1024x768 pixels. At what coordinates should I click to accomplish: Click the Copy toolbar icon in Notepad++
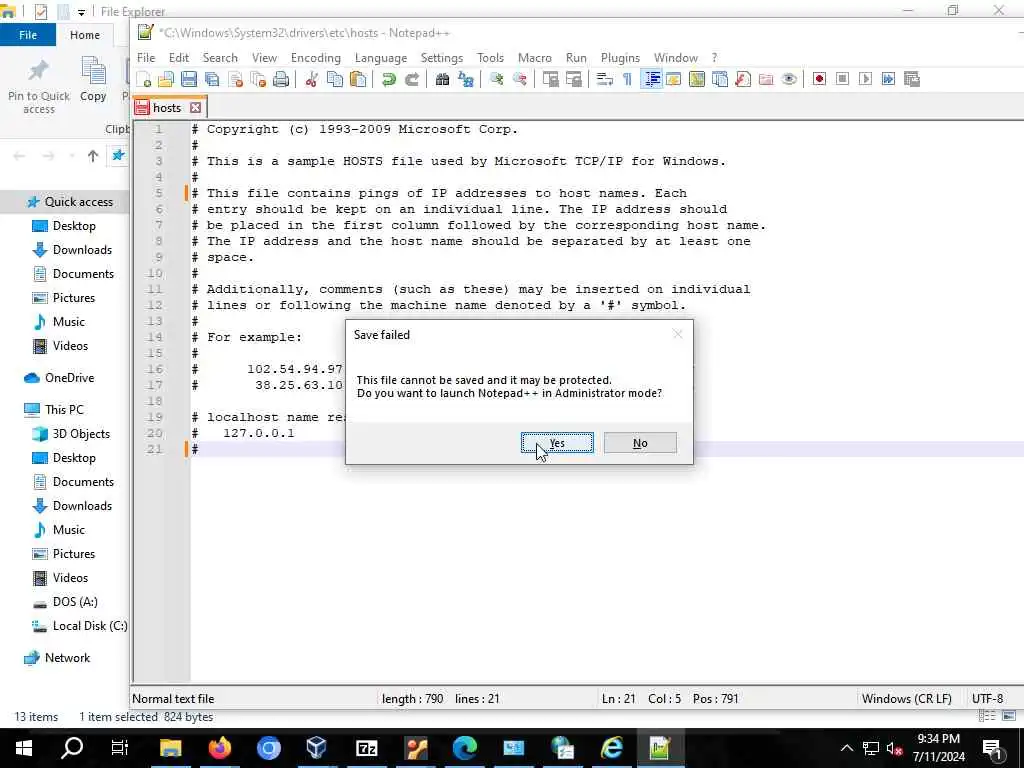pos(334,80)
